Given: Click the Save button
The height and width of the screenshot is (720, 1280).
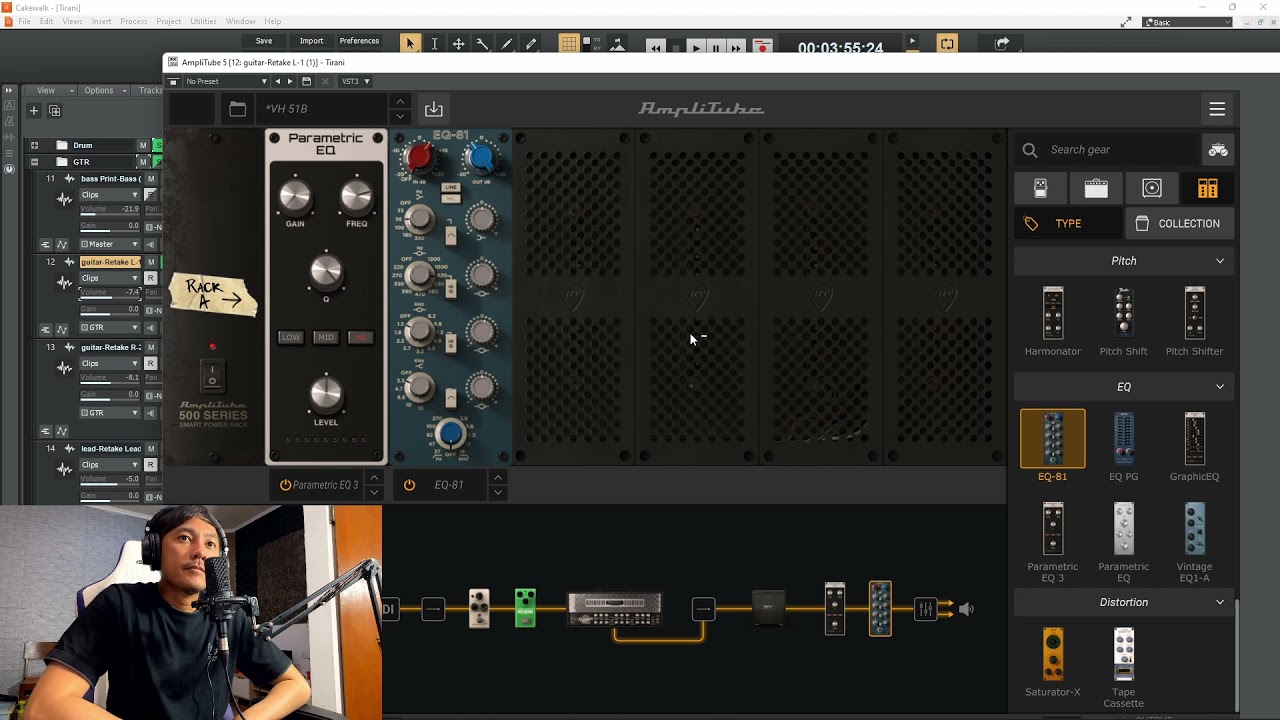Looking at the screenshot, I should tap(264, 41).
